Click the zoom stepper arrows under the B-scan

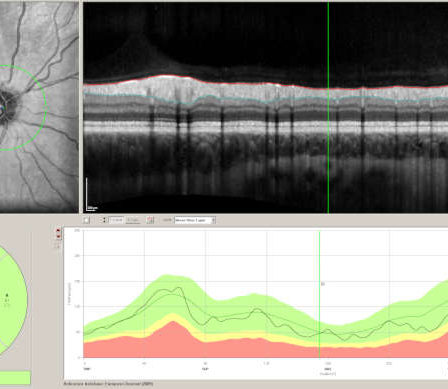click(104, 220)
